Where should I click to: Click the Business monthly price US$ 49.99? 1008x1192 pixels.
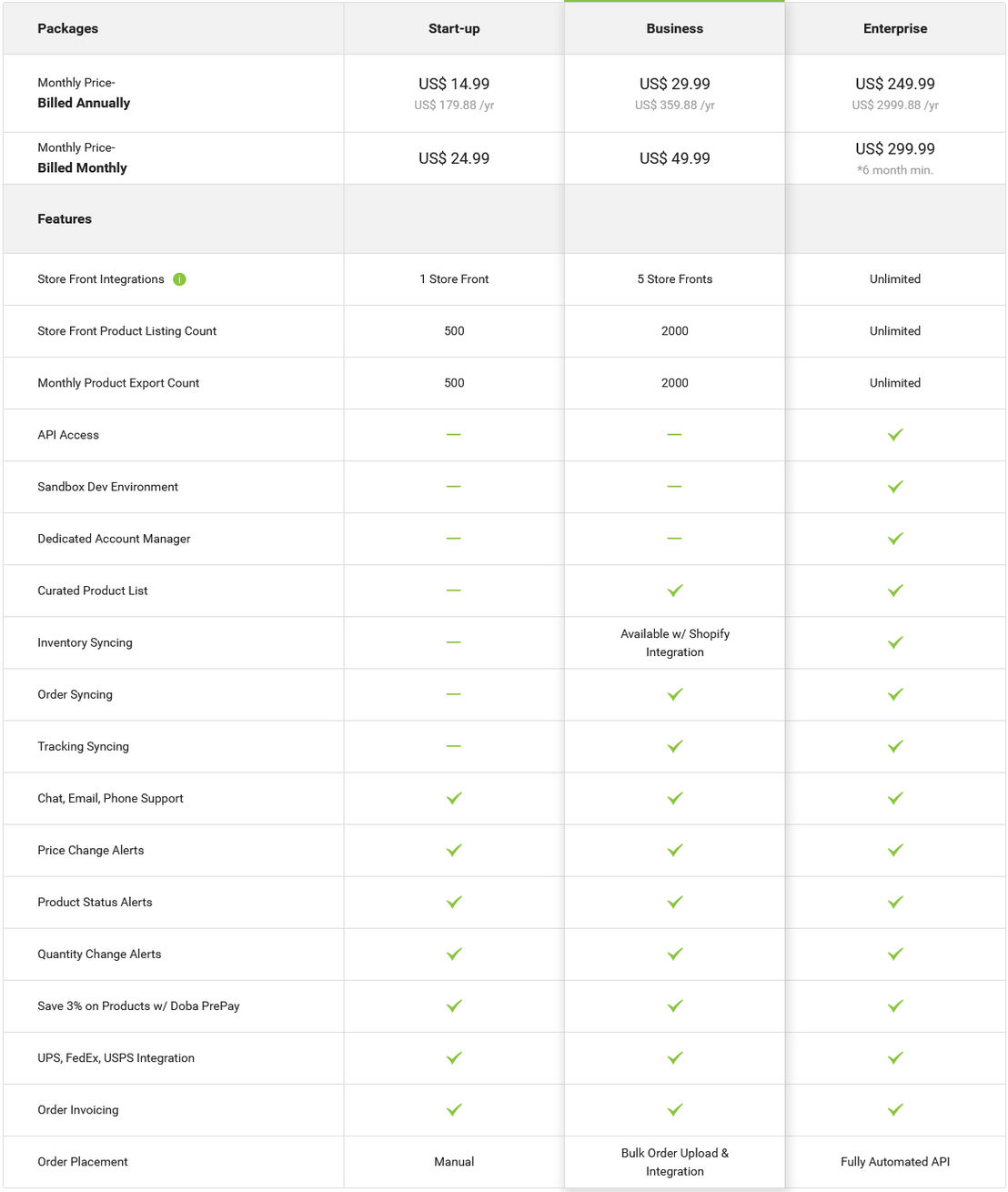point(675,158)
